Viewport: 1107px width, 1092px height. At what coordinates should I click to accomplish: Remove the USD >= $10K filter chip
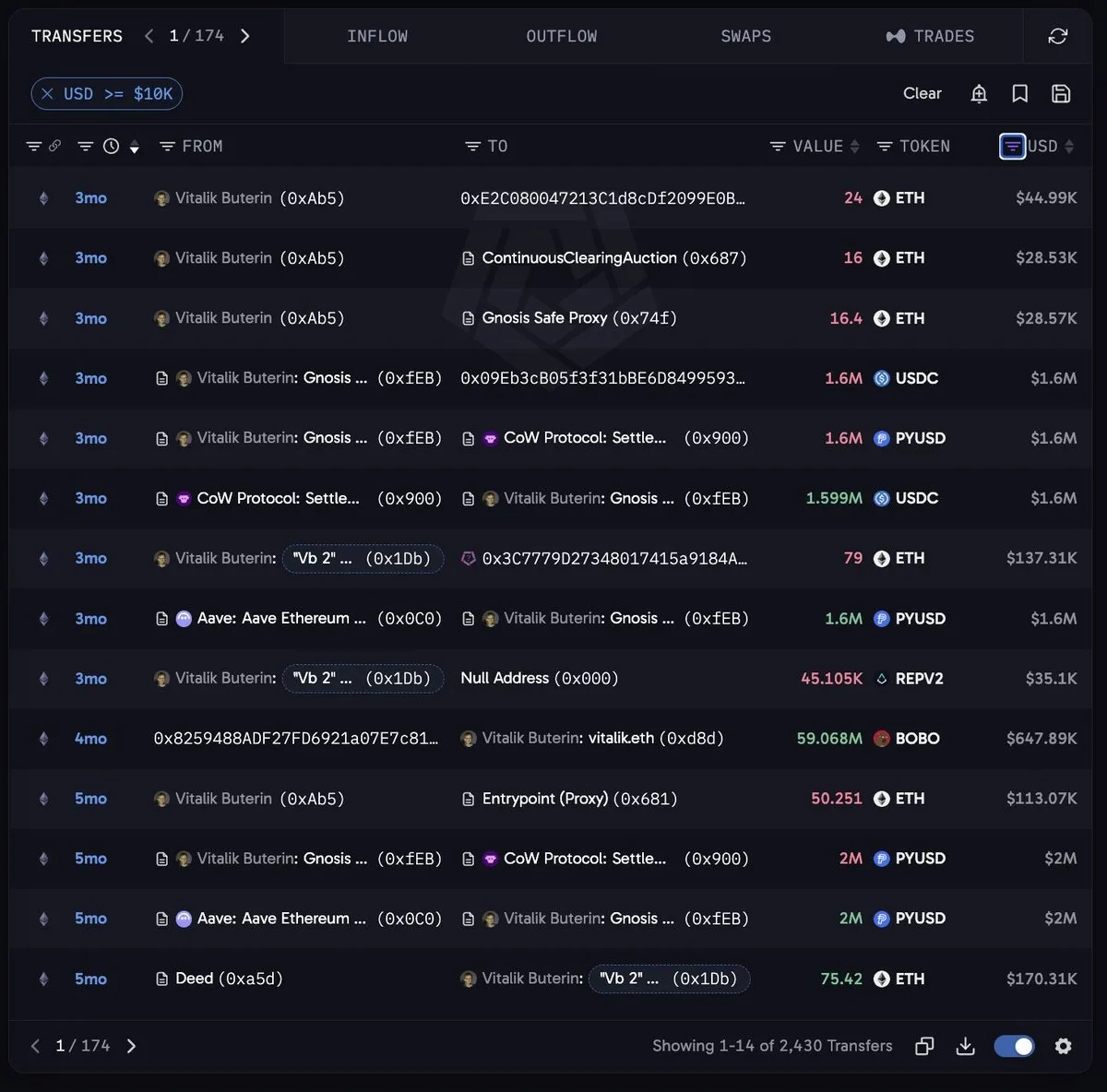[48, 94]
